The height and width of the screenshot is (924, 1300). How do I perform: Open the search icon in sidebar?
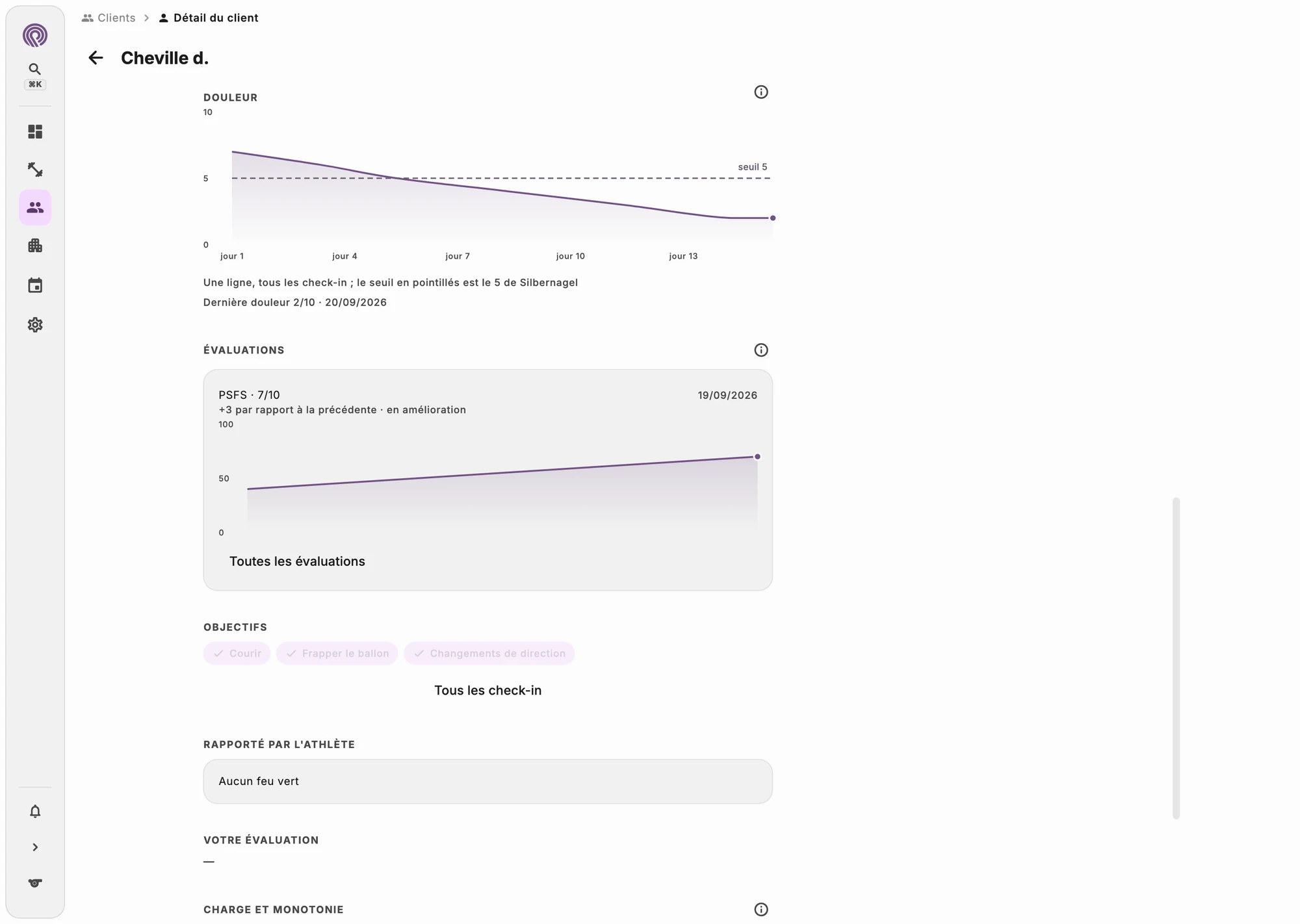[35, 69]
